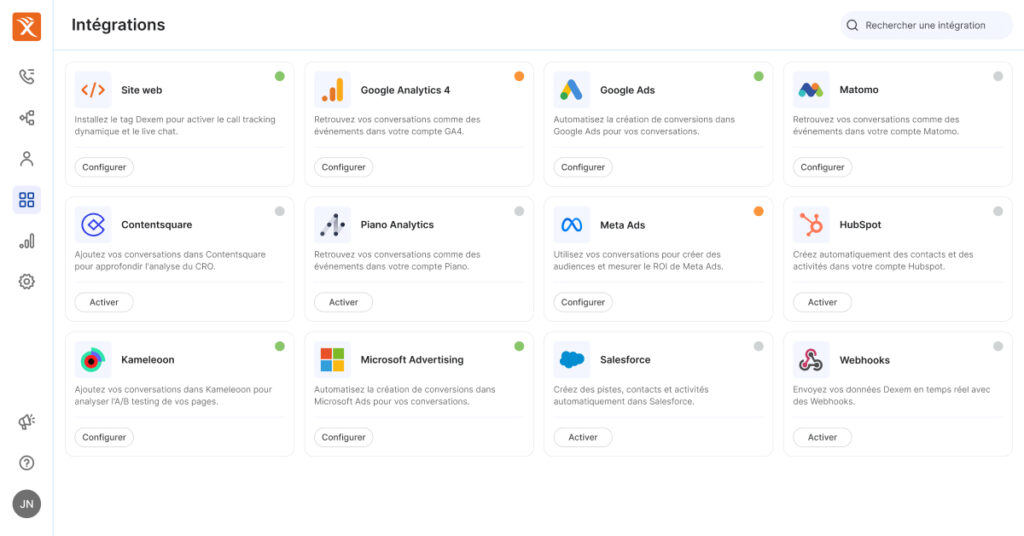Click the Piano Analytics card title
Image resolution: width=1024 pixels, height=536 pixels.
tap(397, 225)
